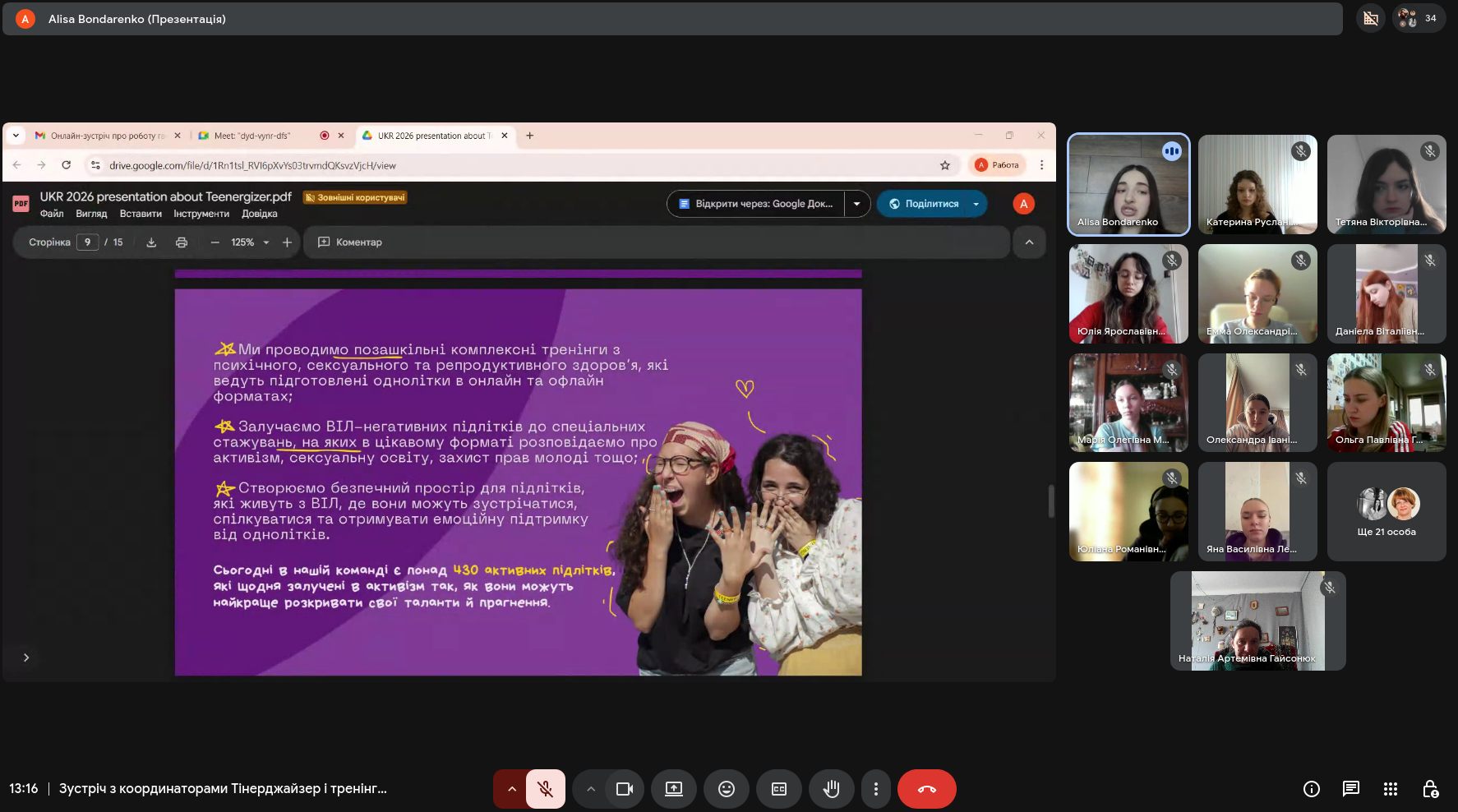Open the emoji reactions button
Image resolution: width=1458 pixels, height=812 pixels.
coord(727,789)
